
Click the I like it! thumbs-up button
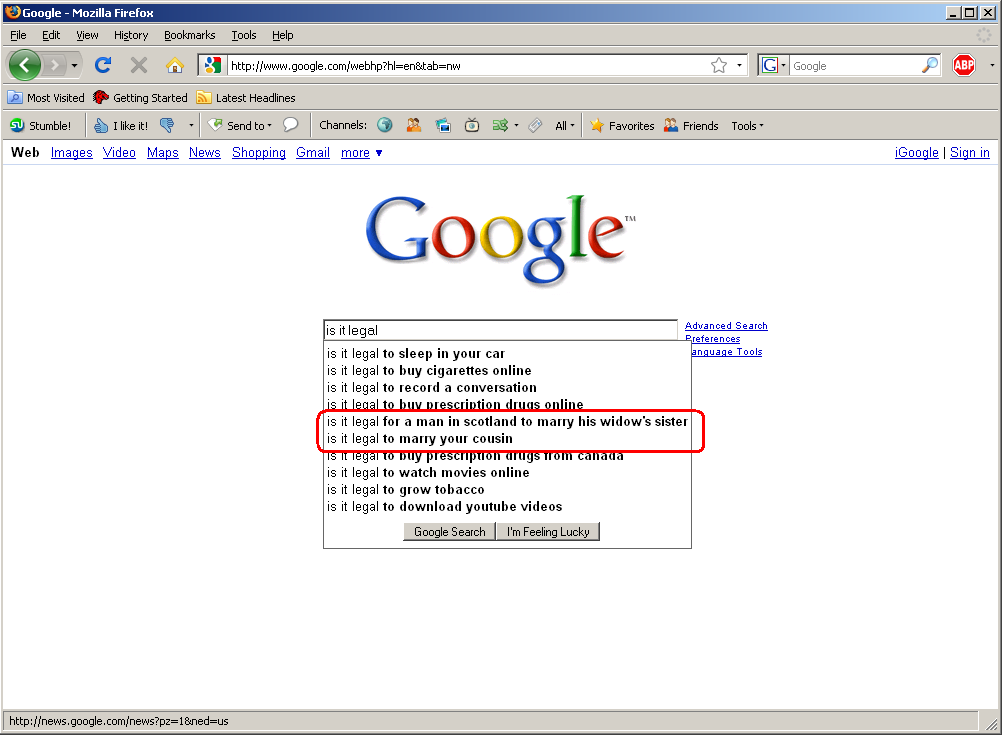tap(121, 126)
